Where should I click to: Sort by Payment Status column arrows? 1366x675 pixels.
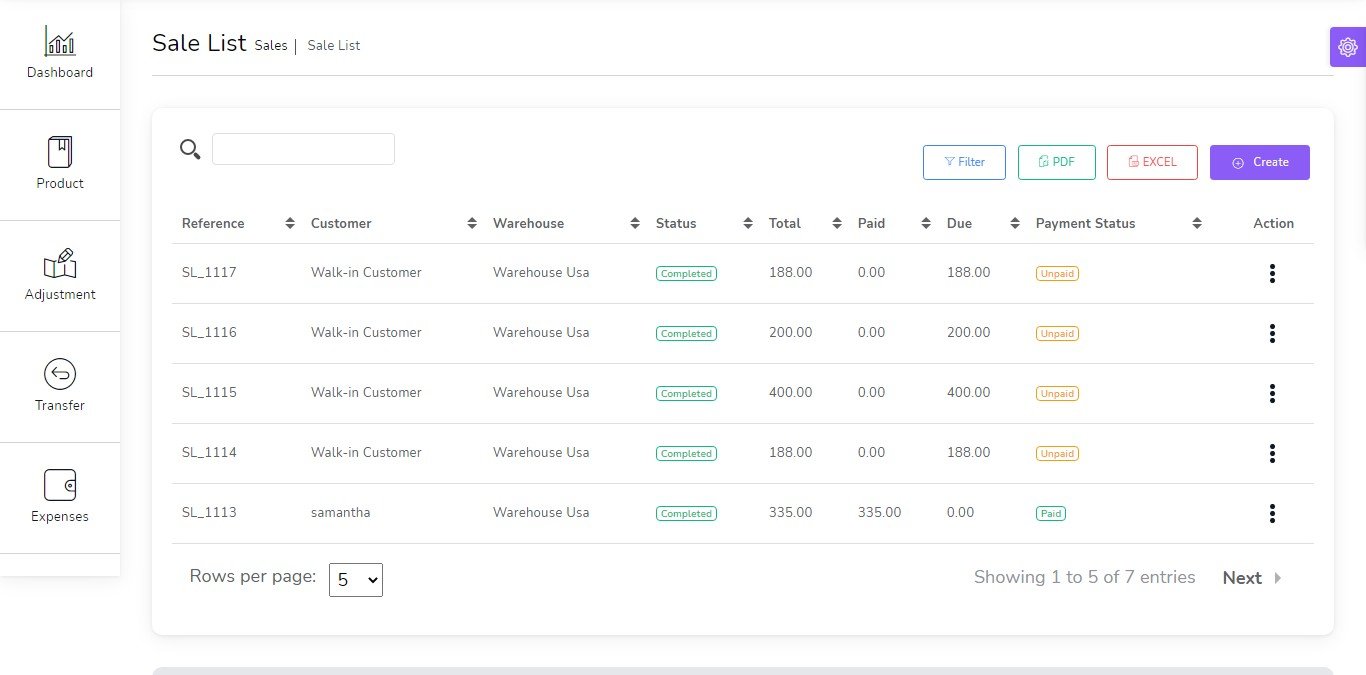click(x=1197, y=223)
